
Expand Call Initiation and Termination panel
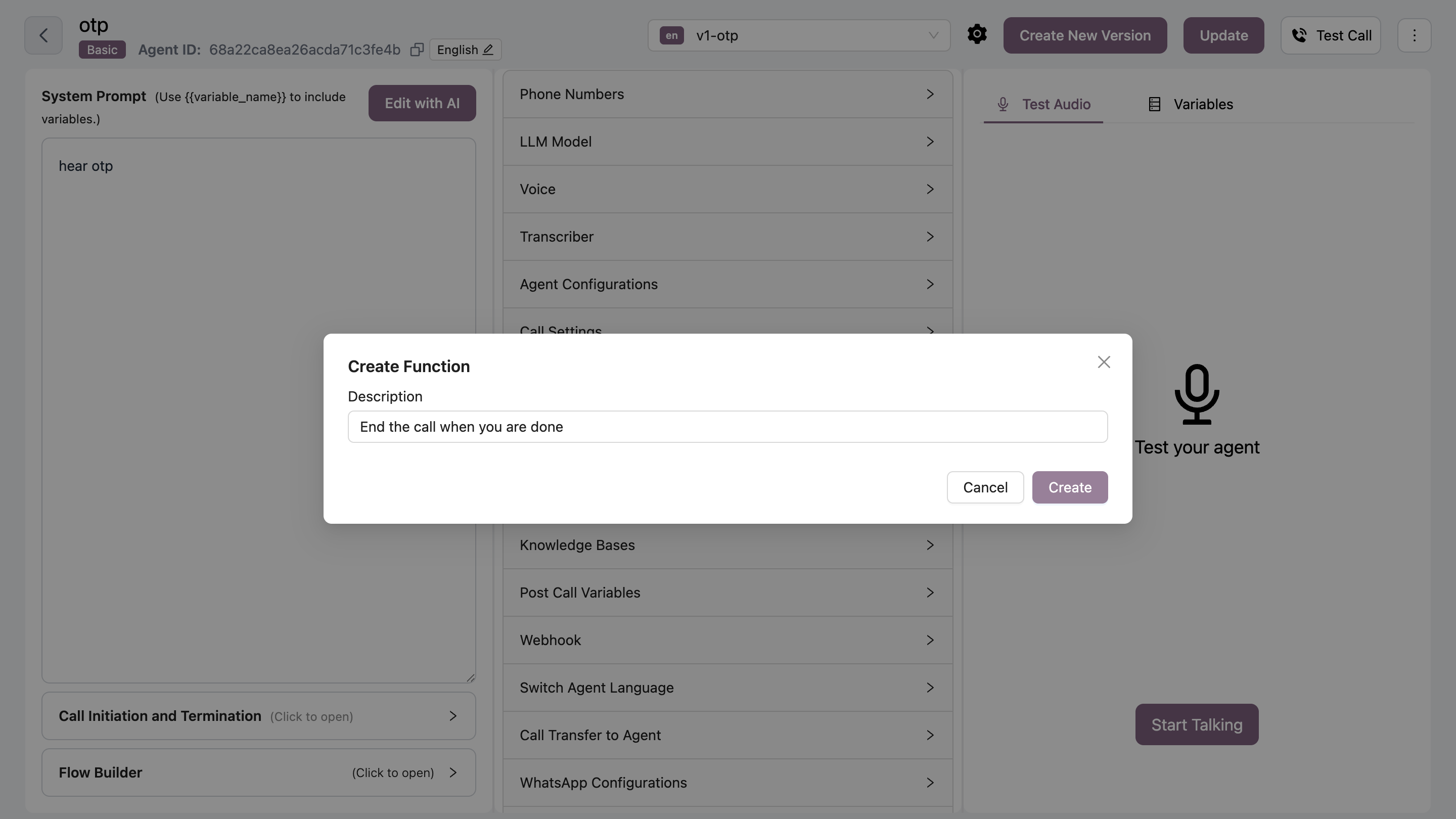click(x=258, y=716)
